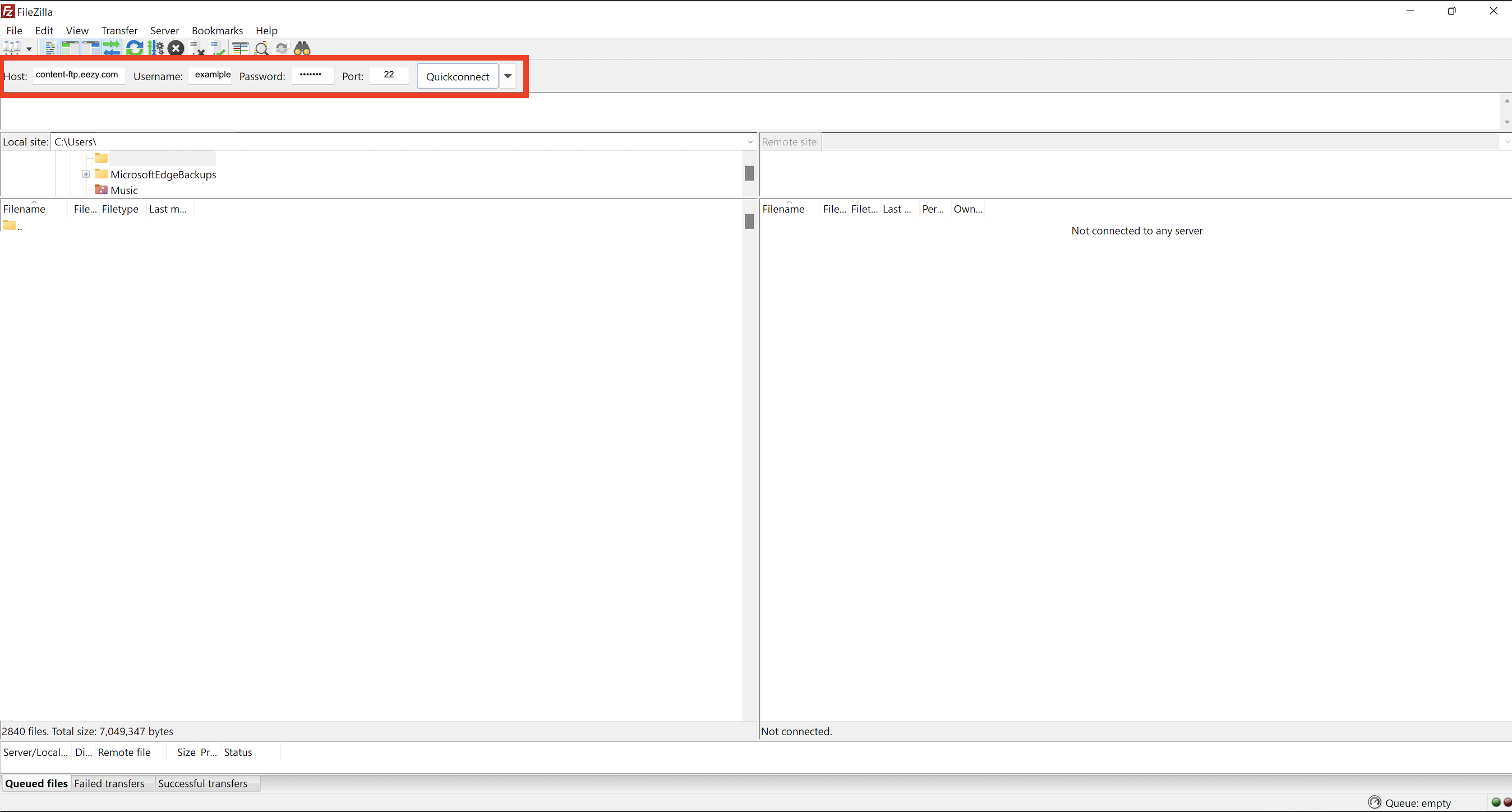Click local file list scrollbar thumb
This screenshot has height=812, width=1512.
coord(749,221)
